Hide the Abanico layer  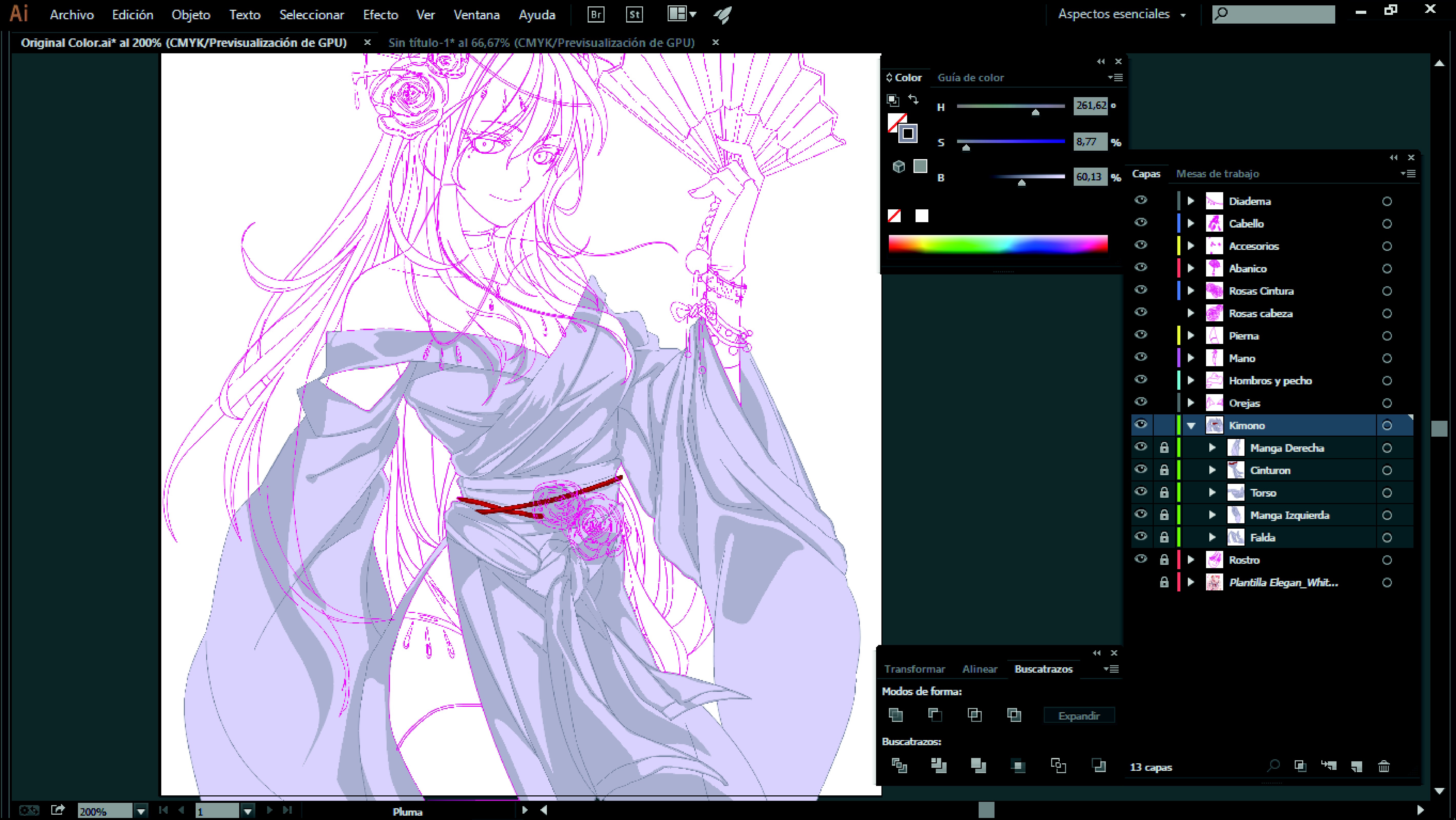pyautogui.click(x=1141, y=267)
